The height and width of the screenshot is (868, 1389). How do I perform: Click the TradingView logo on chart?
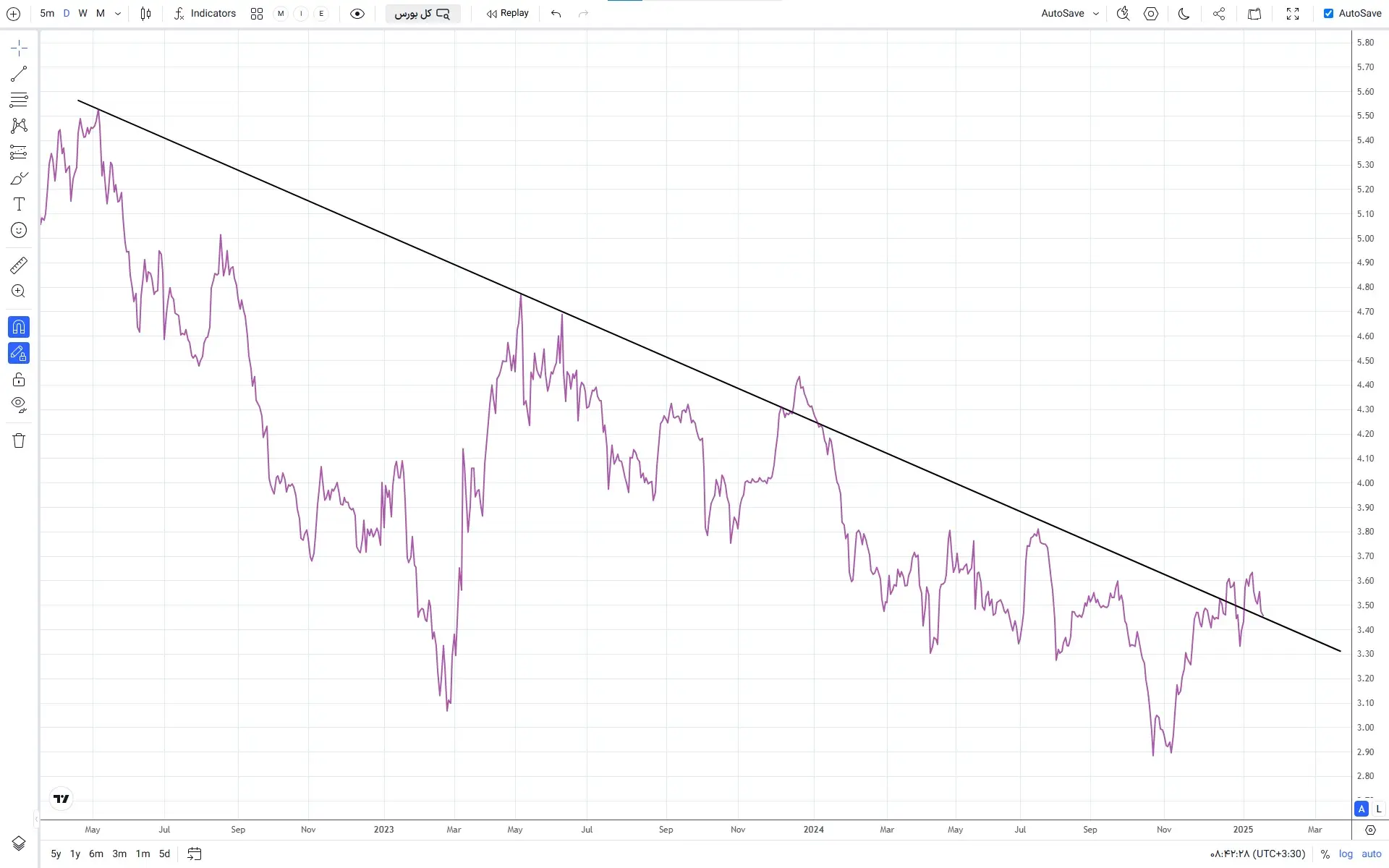coord(61,799)
